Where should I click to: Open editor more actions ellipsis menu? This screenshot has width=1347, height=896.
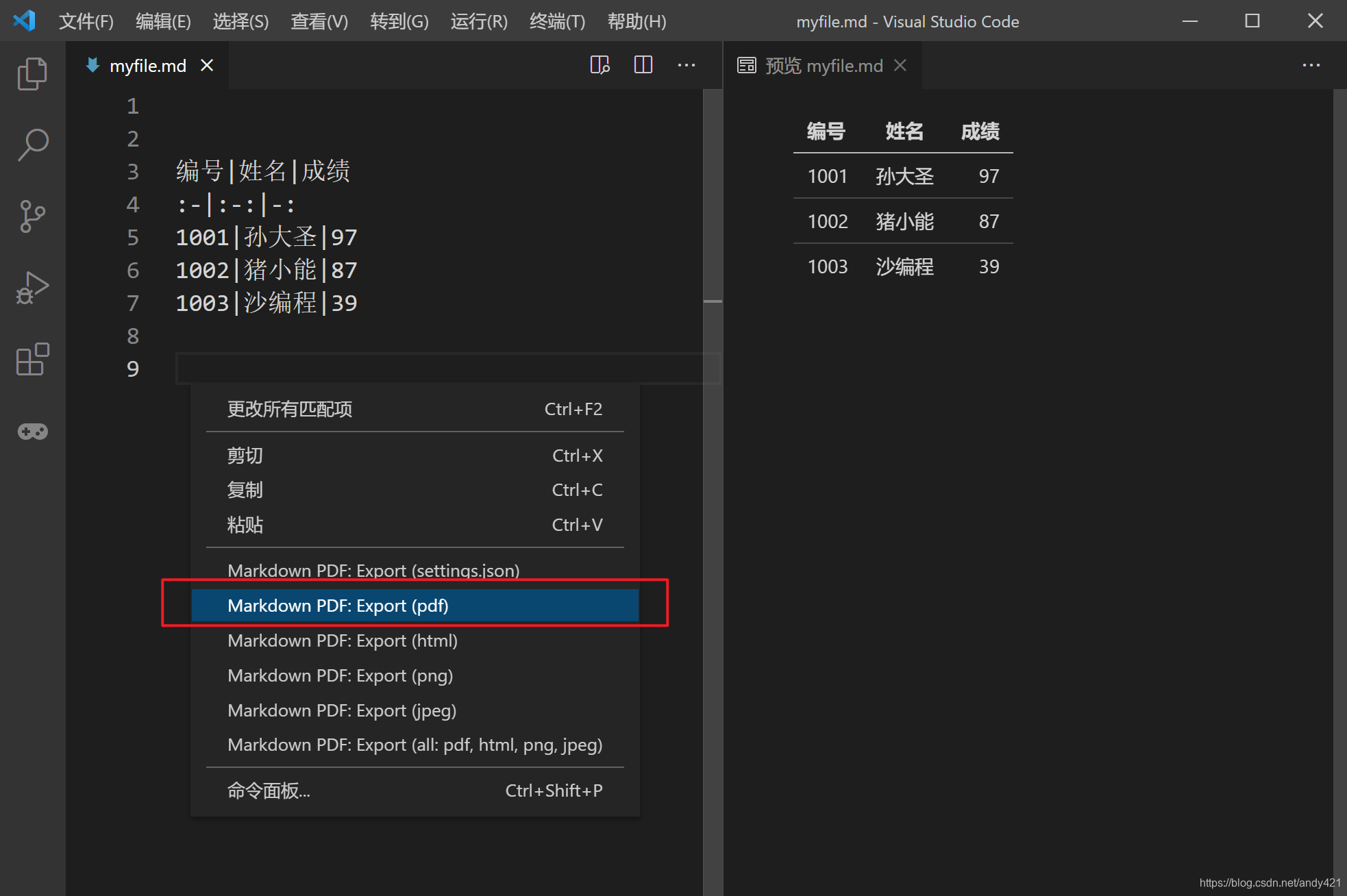coord(686,65)
